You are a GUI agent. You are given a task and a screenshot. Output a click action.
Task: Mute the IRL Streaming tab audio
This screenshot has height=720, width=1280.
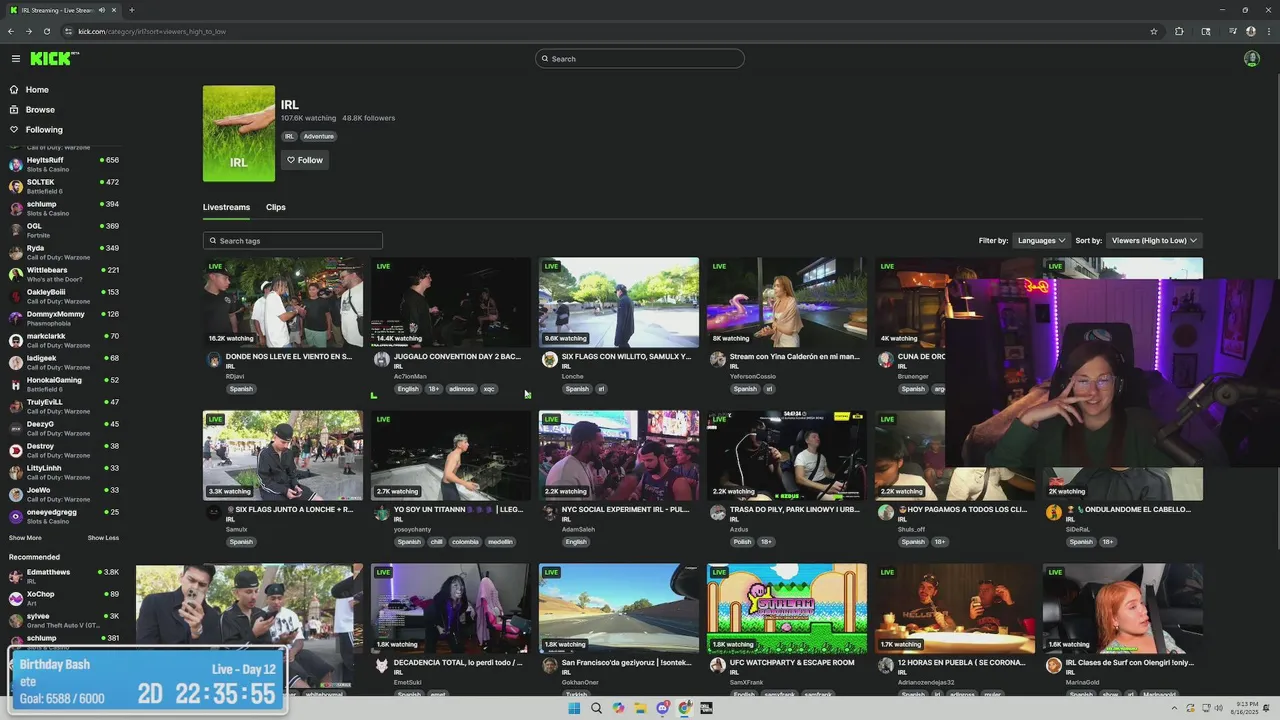coord(102,10)
